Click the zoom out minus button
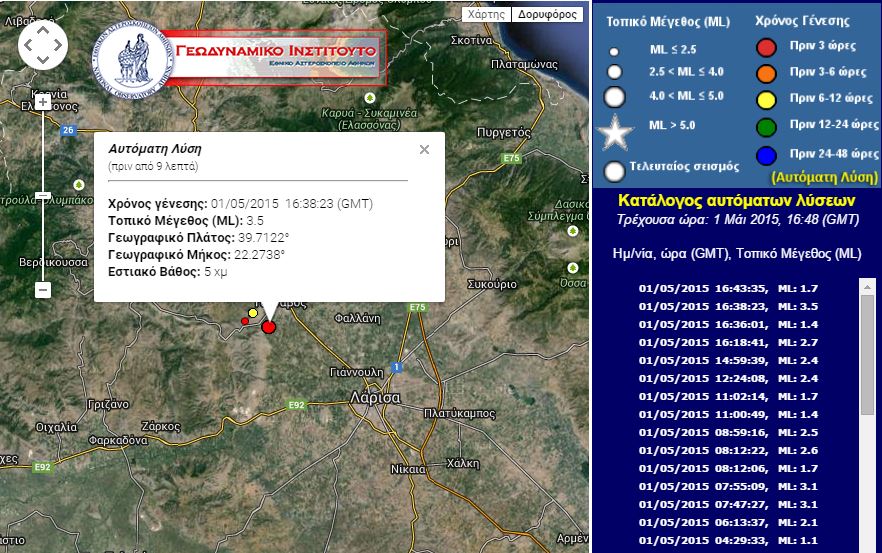Screen dimensions: 882x553 coord(42,290)
